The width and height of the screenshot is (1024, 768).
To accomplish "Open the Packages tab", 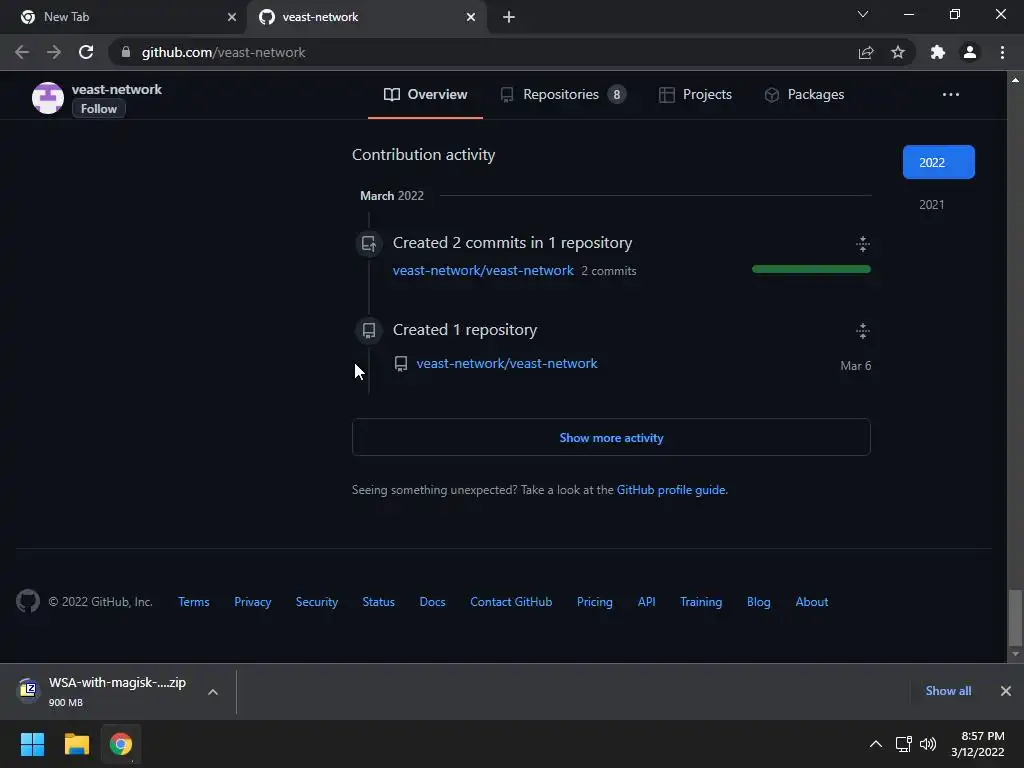I will click(804, 95).
